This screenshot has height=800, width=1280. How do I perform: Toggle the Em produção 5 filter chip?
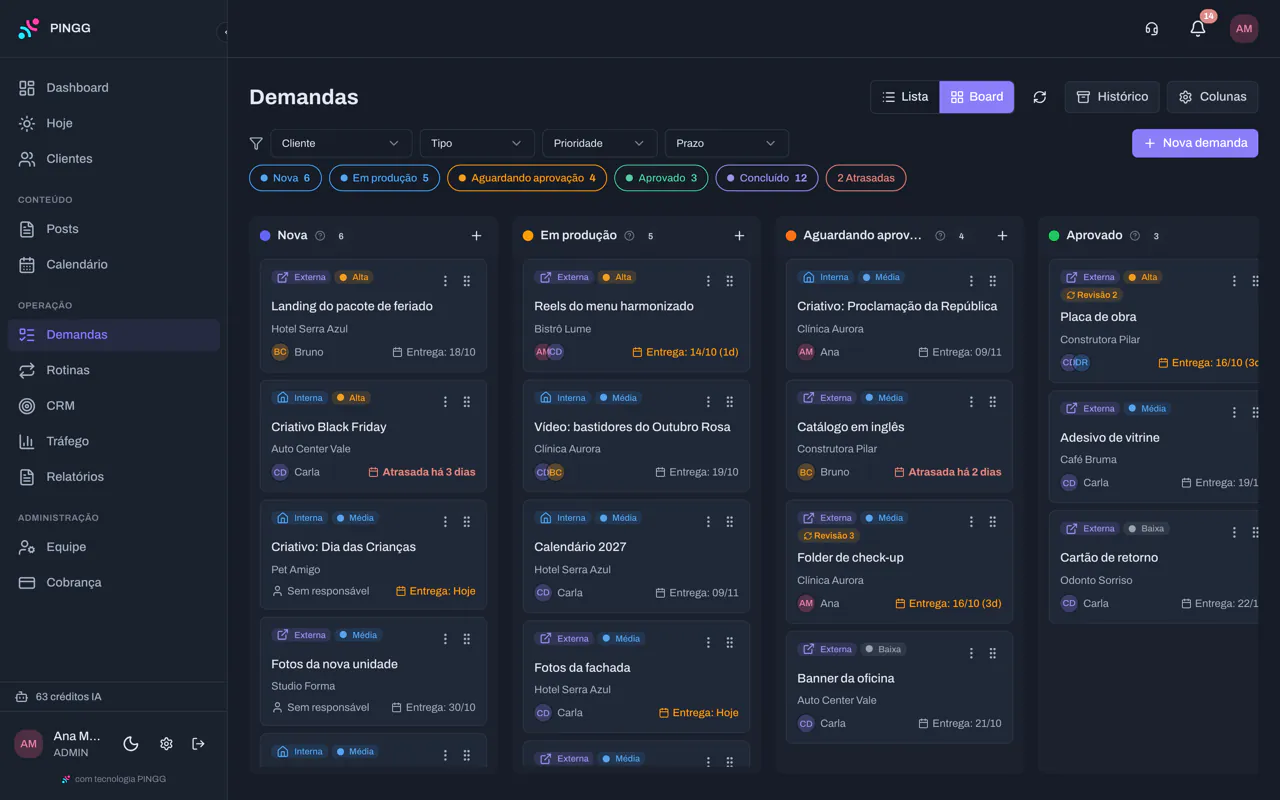tap(384, 178)
